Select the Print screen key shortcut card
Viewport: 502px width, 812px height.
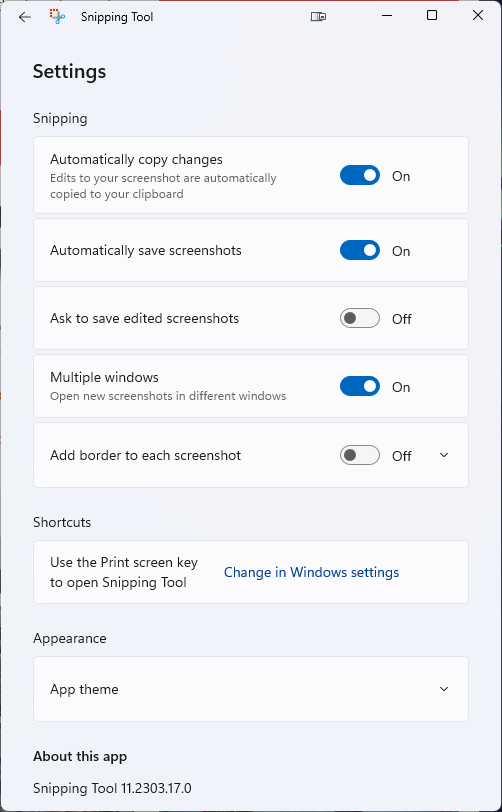(251, 572)
